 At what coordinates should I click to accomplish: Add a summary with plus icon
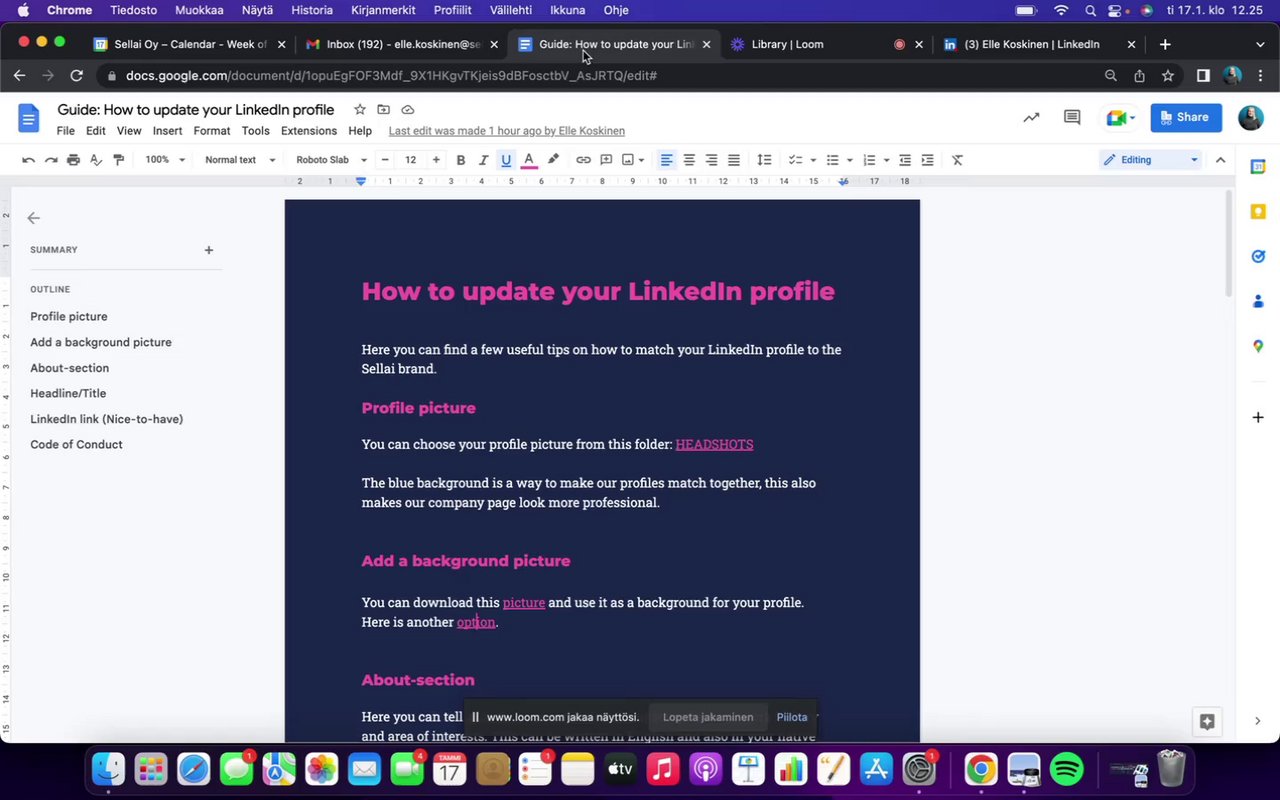[x=209, y=250]
